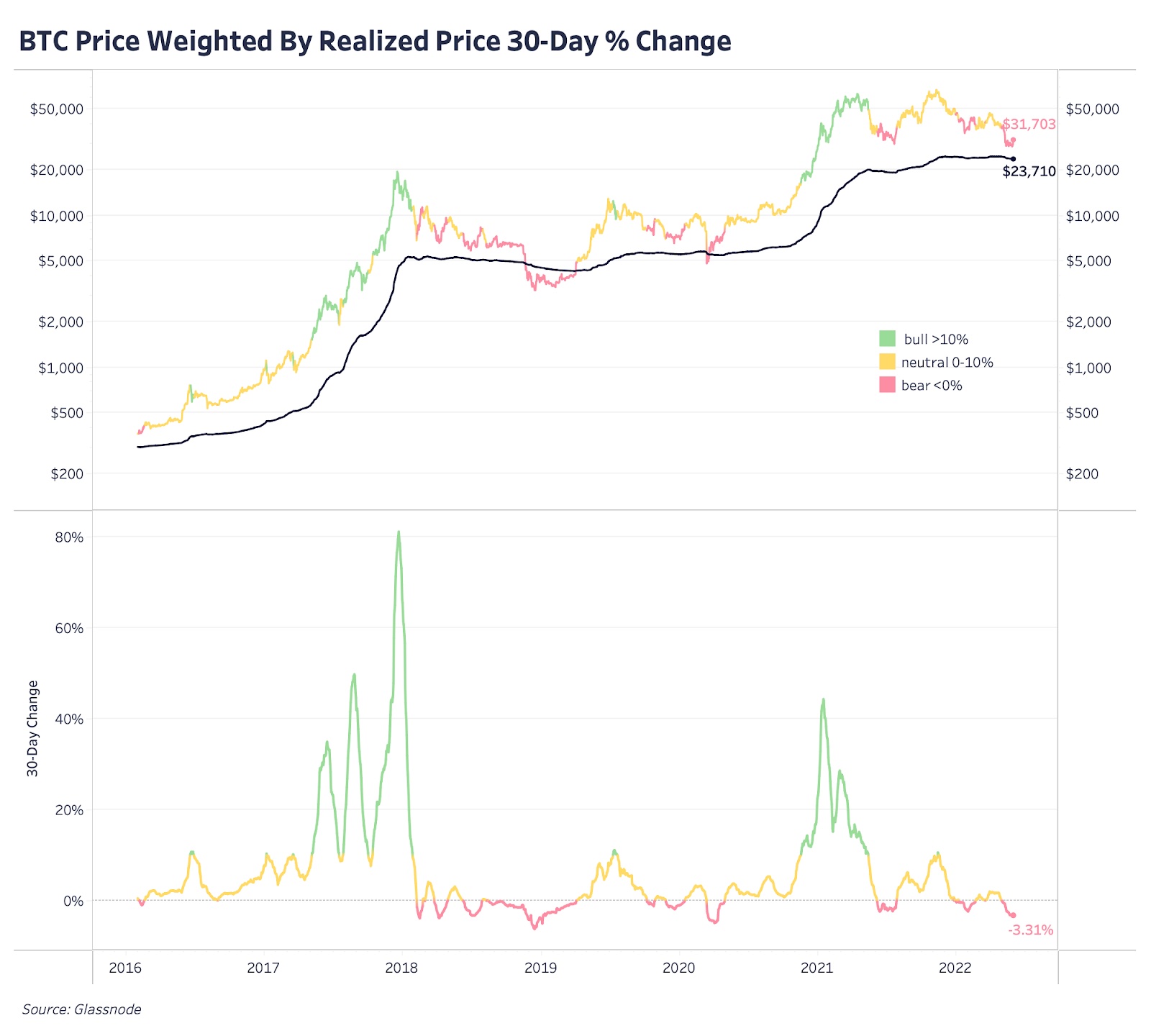
Task: Click the 30-Day Change axis title
Action: (32, 728)
